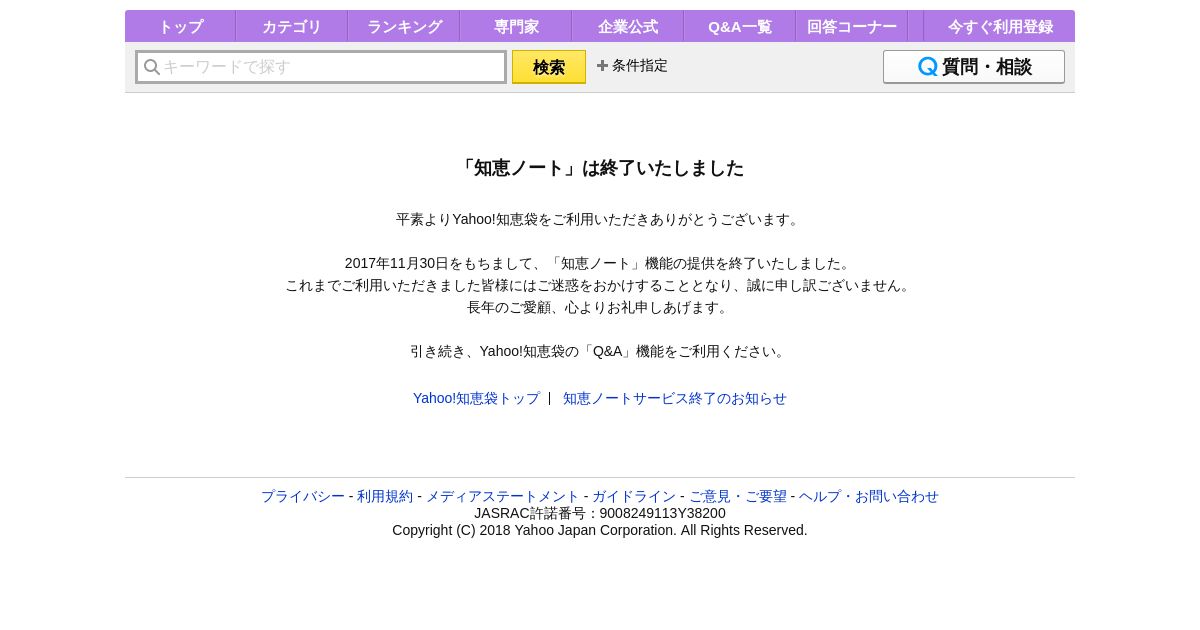Open 知恵ノートサービス終了のお知らせ link

[x=675, y=398]
